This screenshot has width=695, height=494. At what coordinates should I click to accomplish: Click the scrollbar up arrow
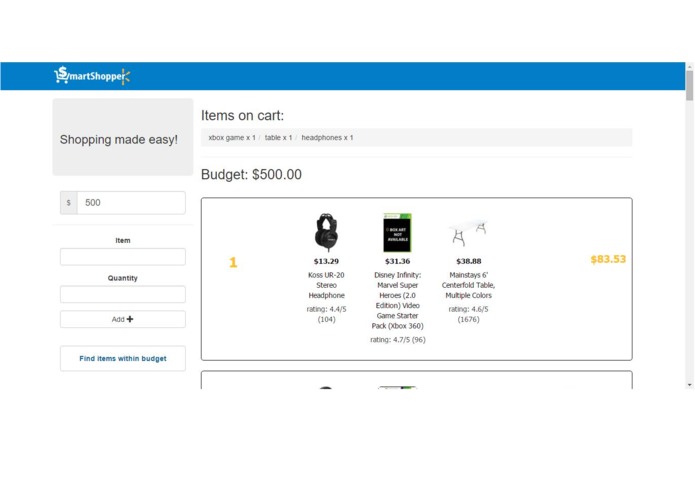tap(689, 66)
